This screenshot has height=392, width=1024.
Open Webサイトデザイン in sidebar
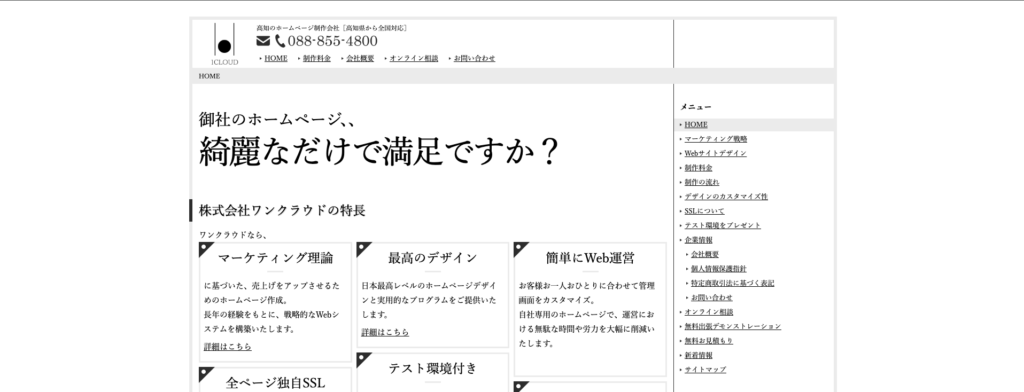tap(716, 153)
